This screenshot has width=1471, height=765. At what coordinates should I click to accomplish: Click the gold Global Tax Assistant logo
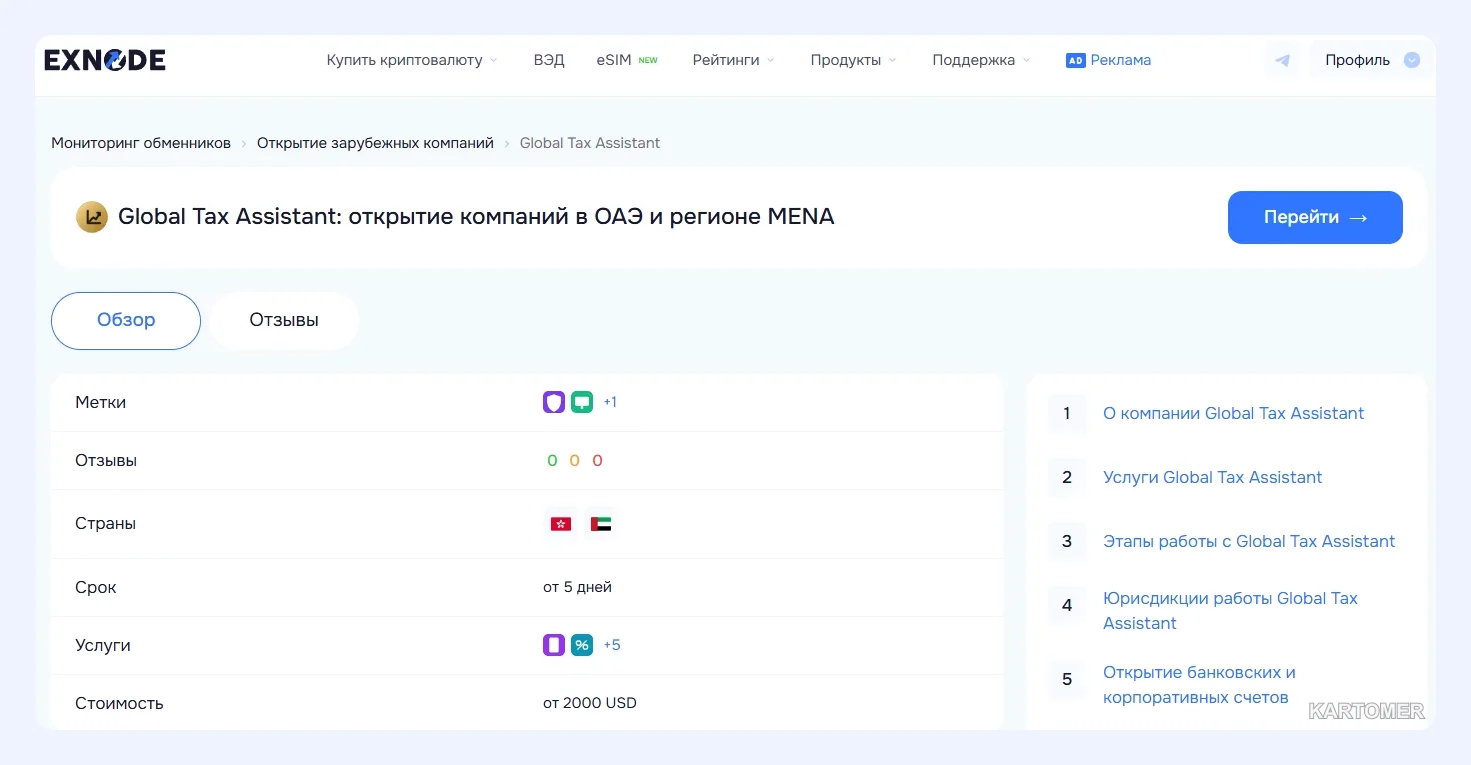92,217
